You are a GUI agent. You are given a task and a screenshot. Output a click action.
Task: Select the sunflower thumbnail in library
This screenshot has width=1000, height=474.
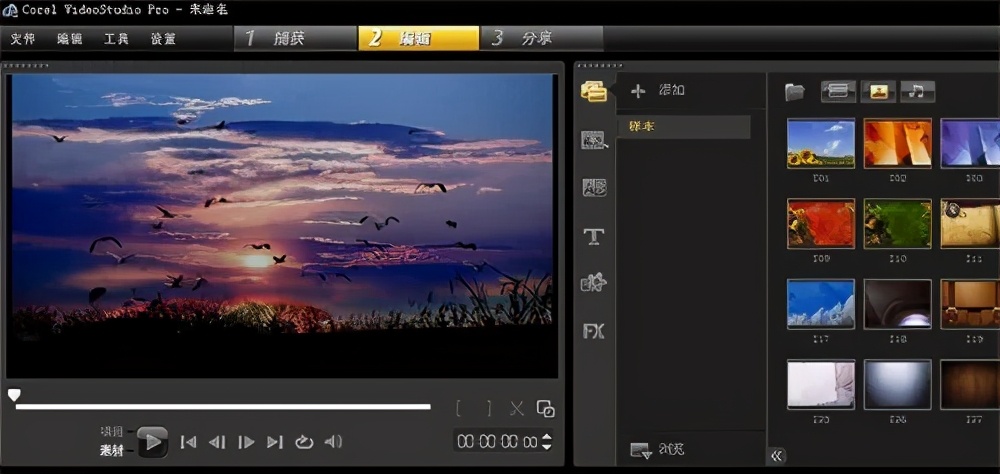(x=821, y=143)
